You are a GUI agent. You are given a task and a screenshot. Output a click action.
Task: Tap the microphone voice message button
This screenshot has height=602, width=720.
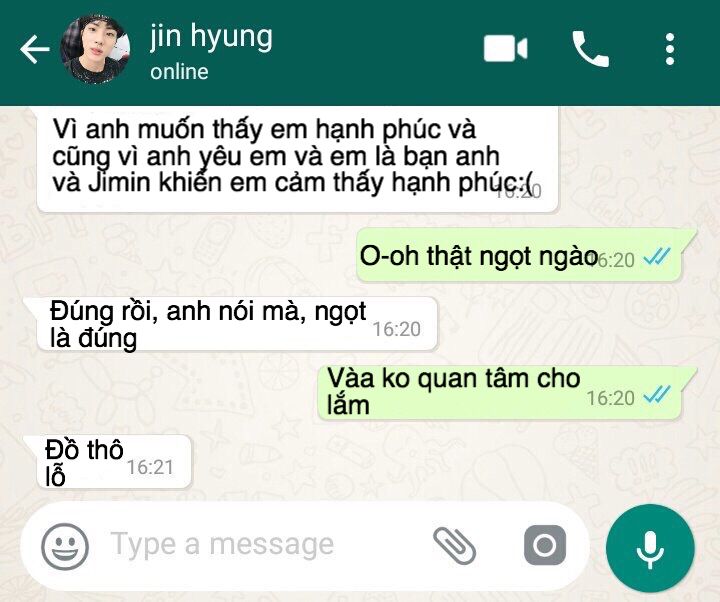[650, 548]
